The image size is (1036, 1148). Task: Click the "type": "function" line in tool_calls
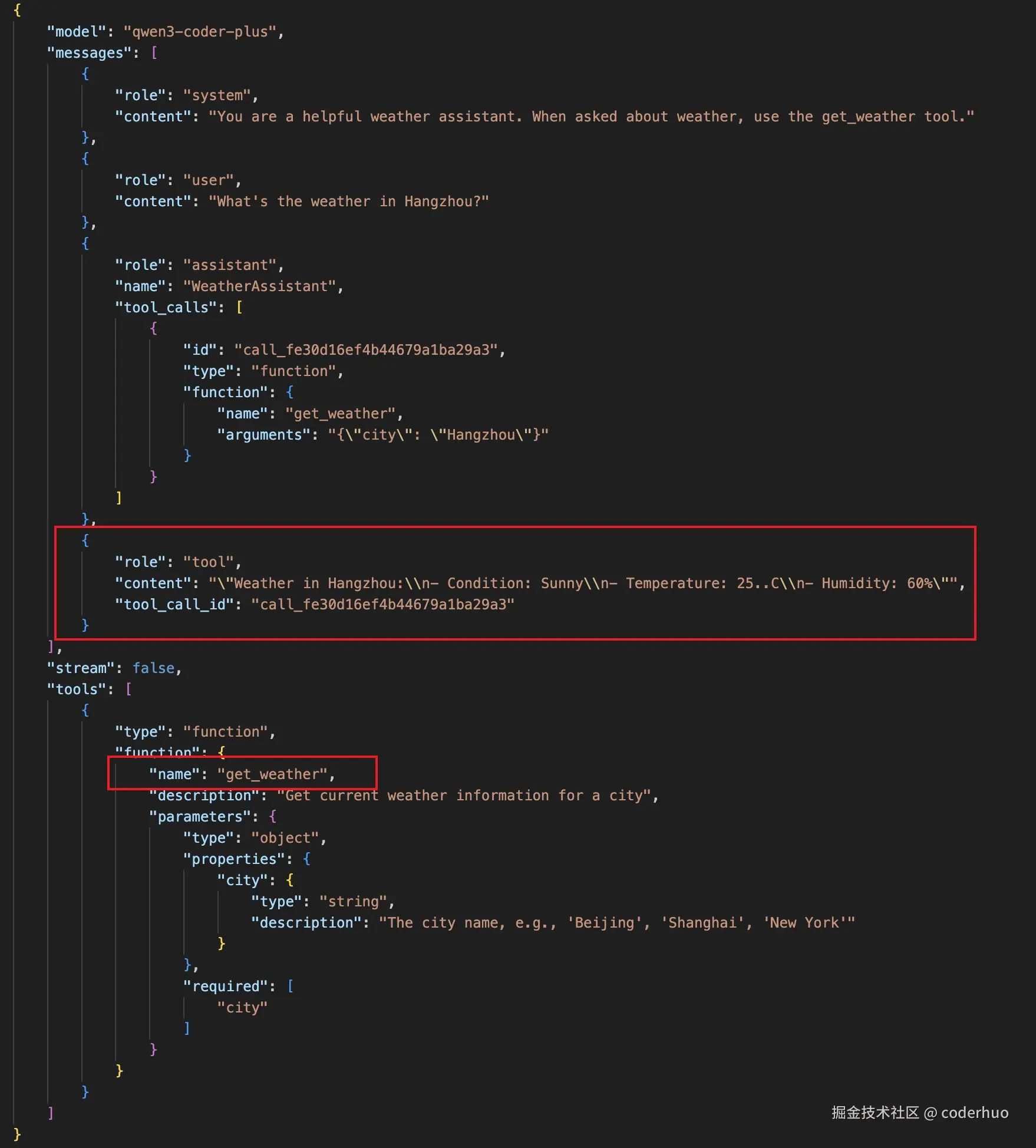tap(263, 371)
